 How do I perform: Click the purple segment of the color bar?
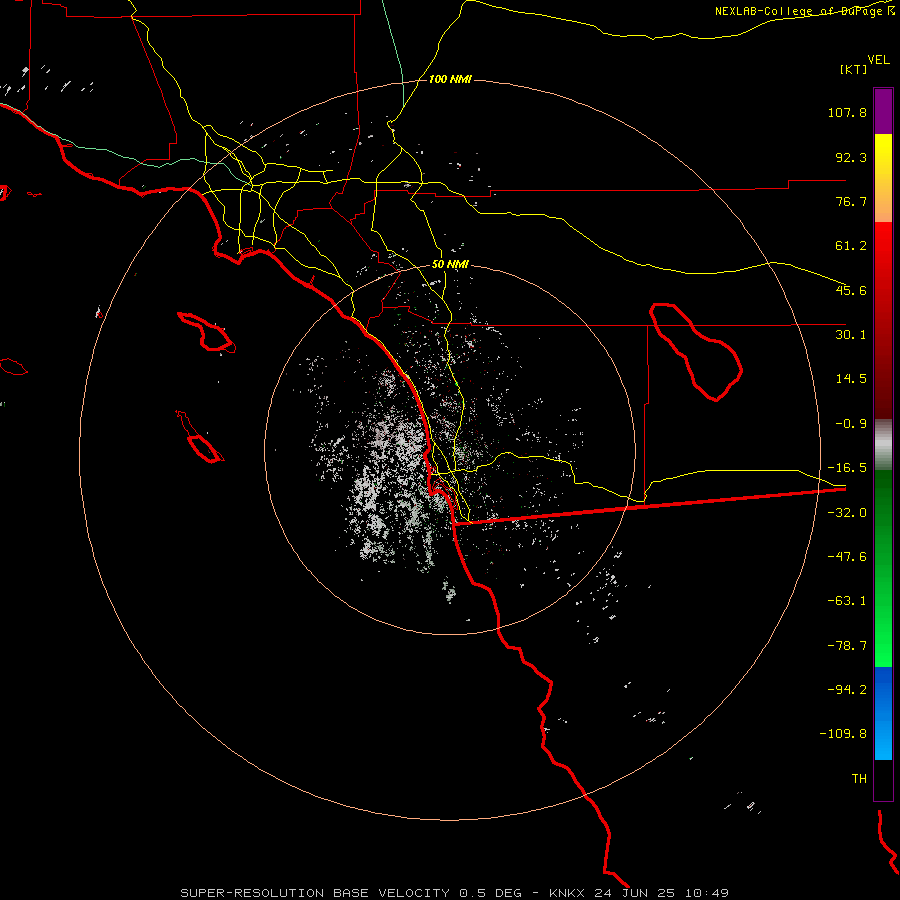click(x=883, y=111)
